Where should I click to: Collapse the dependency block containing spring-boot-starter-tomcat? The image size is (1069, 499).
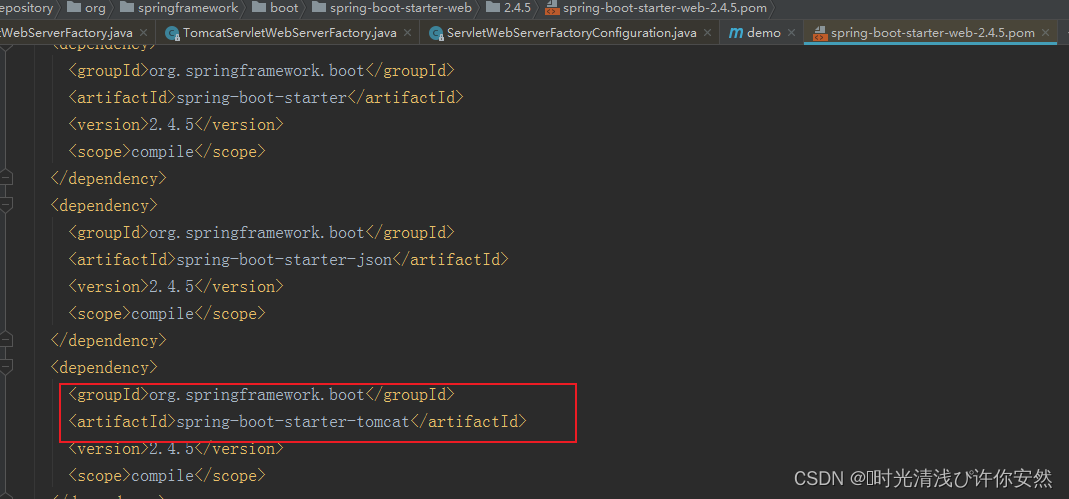pos(5,367)
